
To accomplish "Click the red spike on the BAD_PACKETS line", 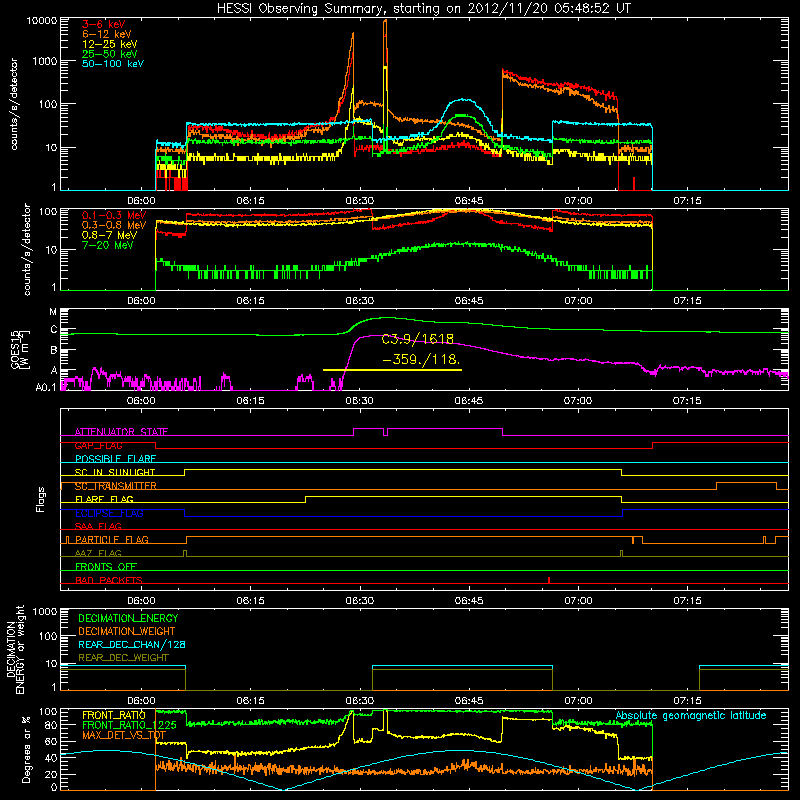I will pyautogui.click(x=548, y=580).
